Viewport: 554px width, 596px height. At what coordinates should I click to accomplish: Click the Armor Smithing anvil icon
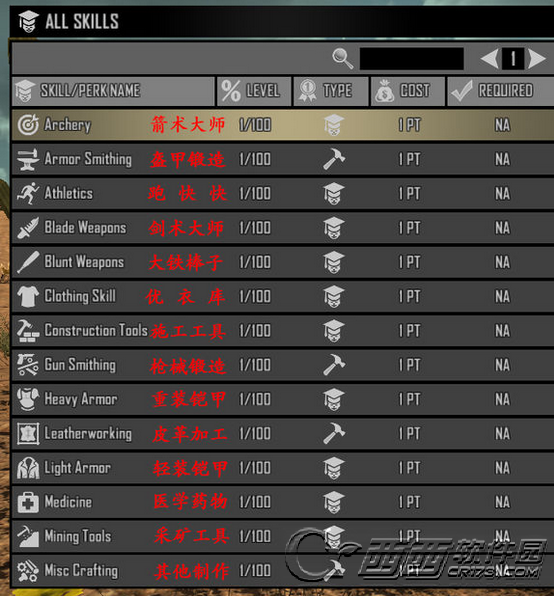pos(28,159)
